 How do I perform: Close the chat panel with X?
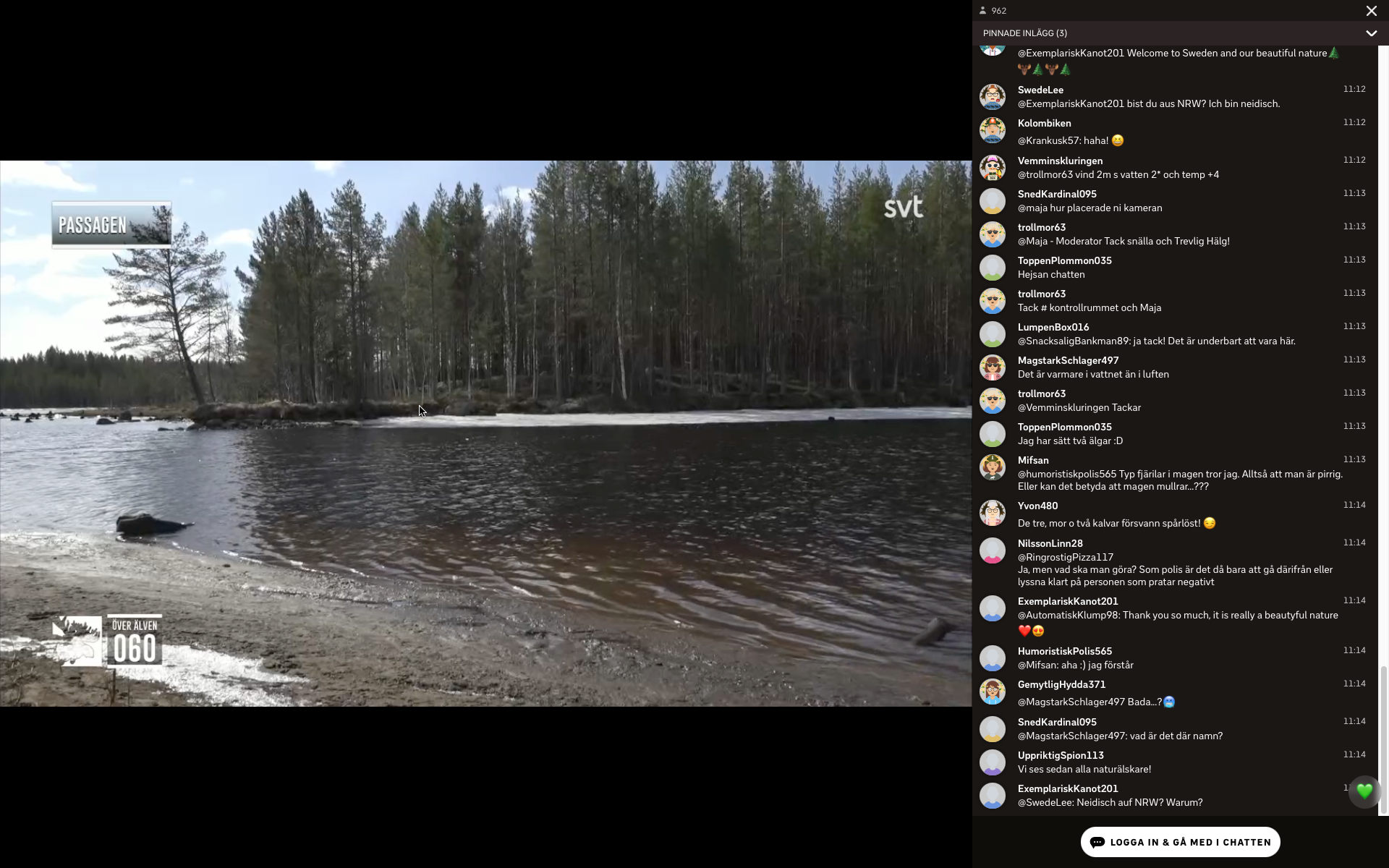[x=1371, y=11]
